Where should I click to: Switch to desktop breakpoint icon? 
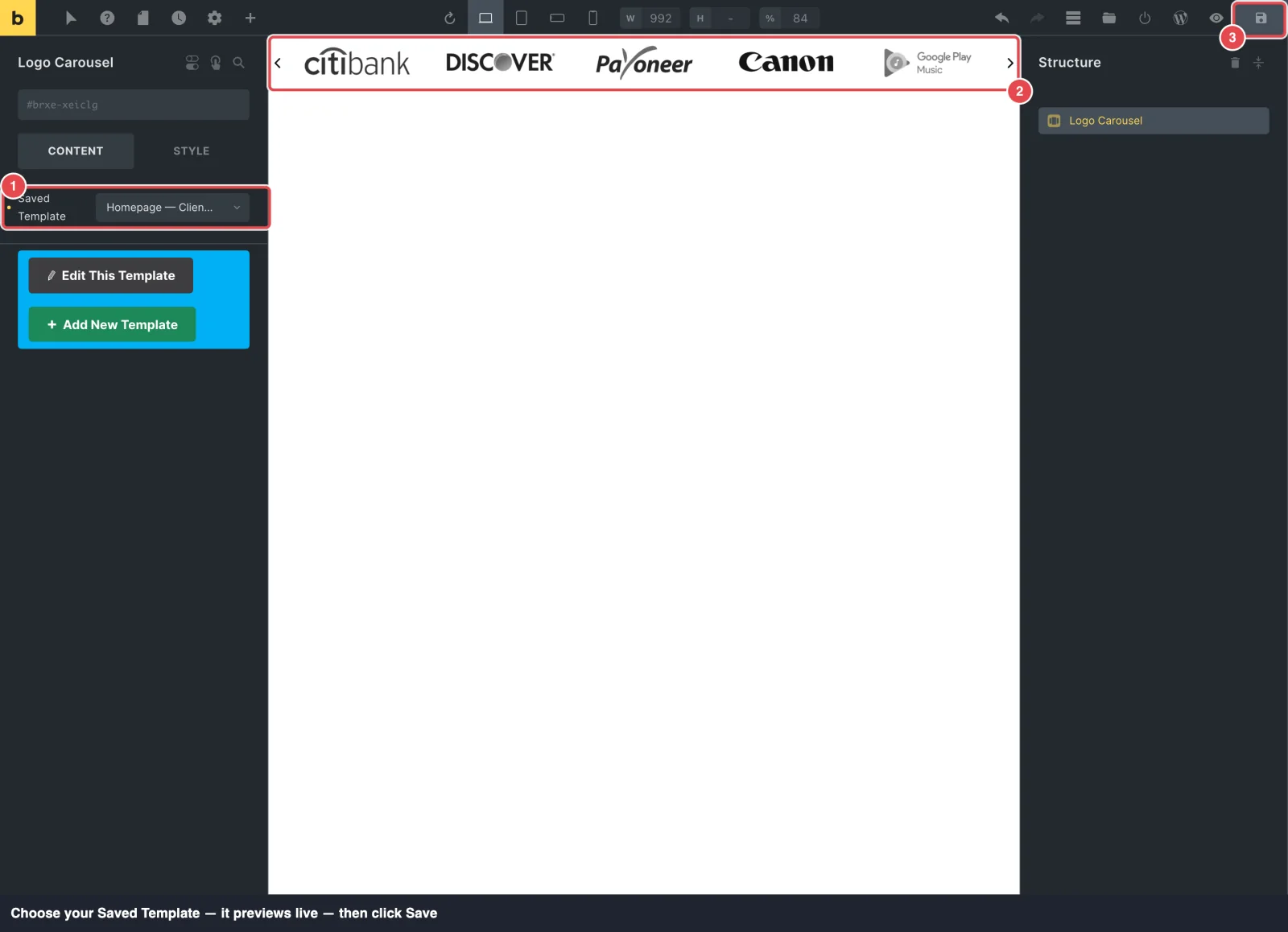coord(485,18)
